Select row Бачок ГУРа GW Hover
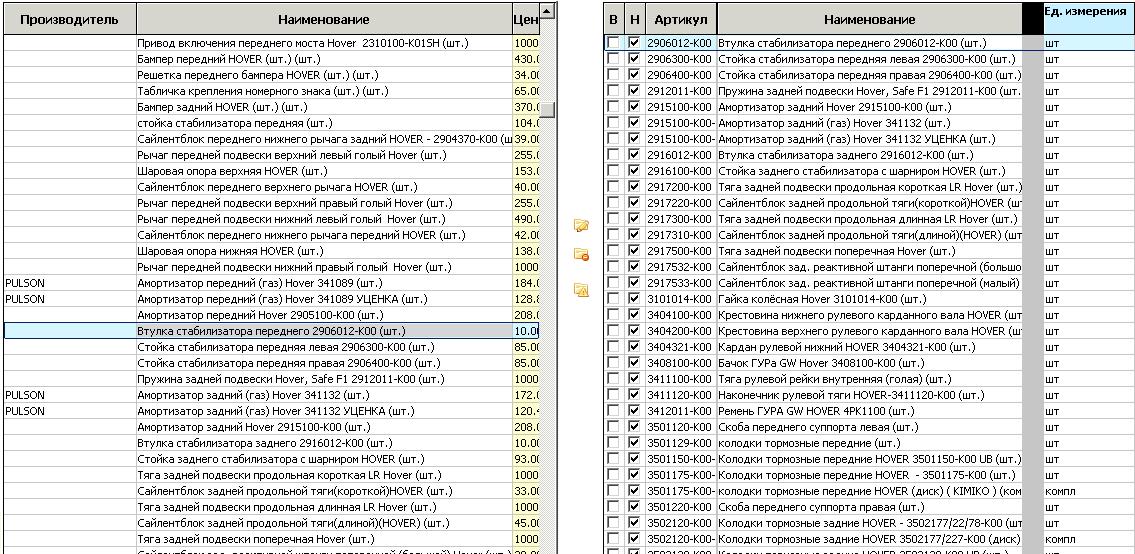The width and height of the screenshot is (1135, 554). point(869,363)
